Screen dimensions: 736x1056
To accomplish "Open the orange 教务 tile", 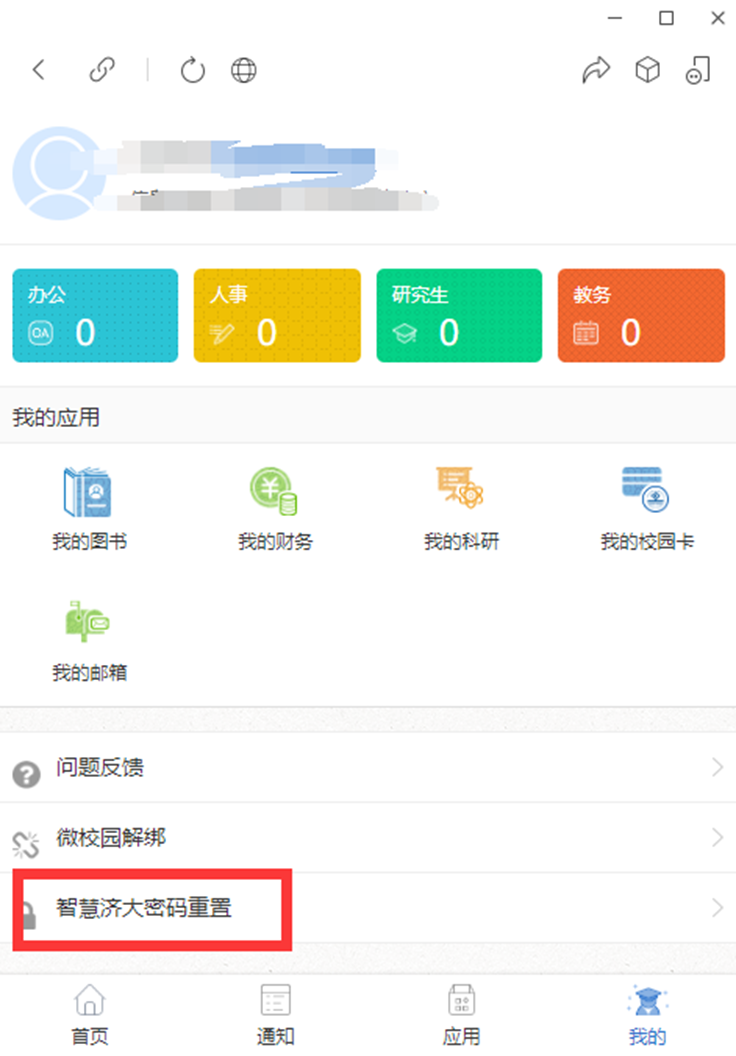I will click(641, 315).
